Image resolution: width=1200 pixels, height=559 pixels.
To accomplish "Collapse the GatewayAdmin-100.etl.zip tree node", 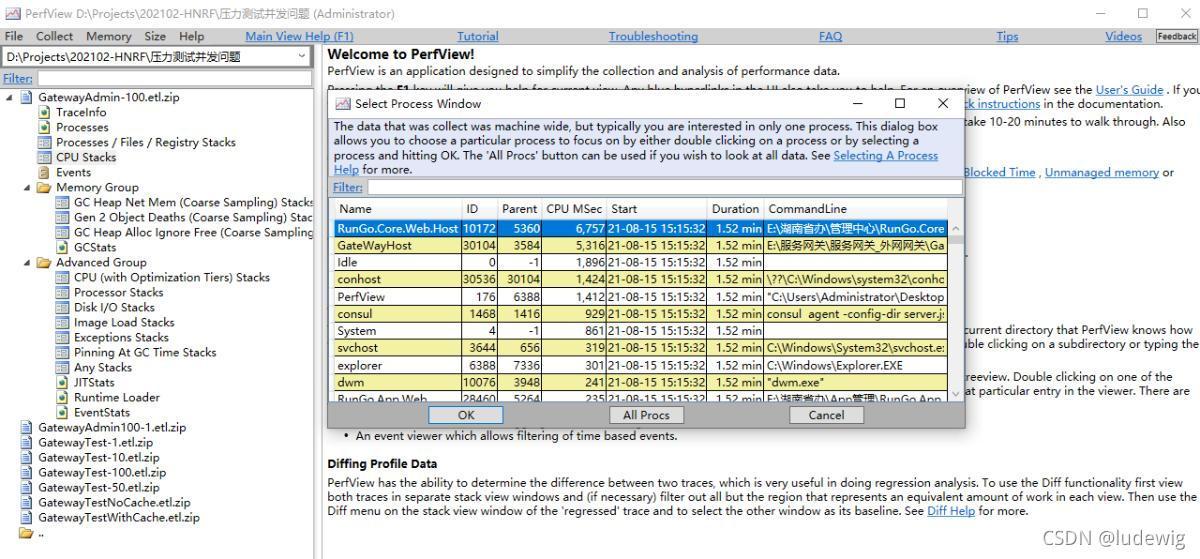I will (x=10, y=97).
